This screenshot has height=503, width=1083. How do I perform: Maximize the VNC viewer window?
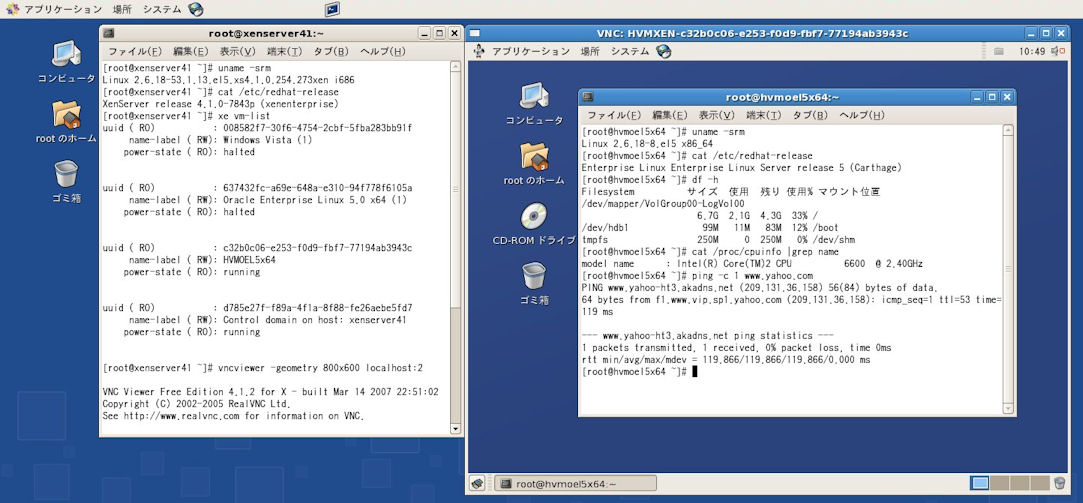(1046, 33)
